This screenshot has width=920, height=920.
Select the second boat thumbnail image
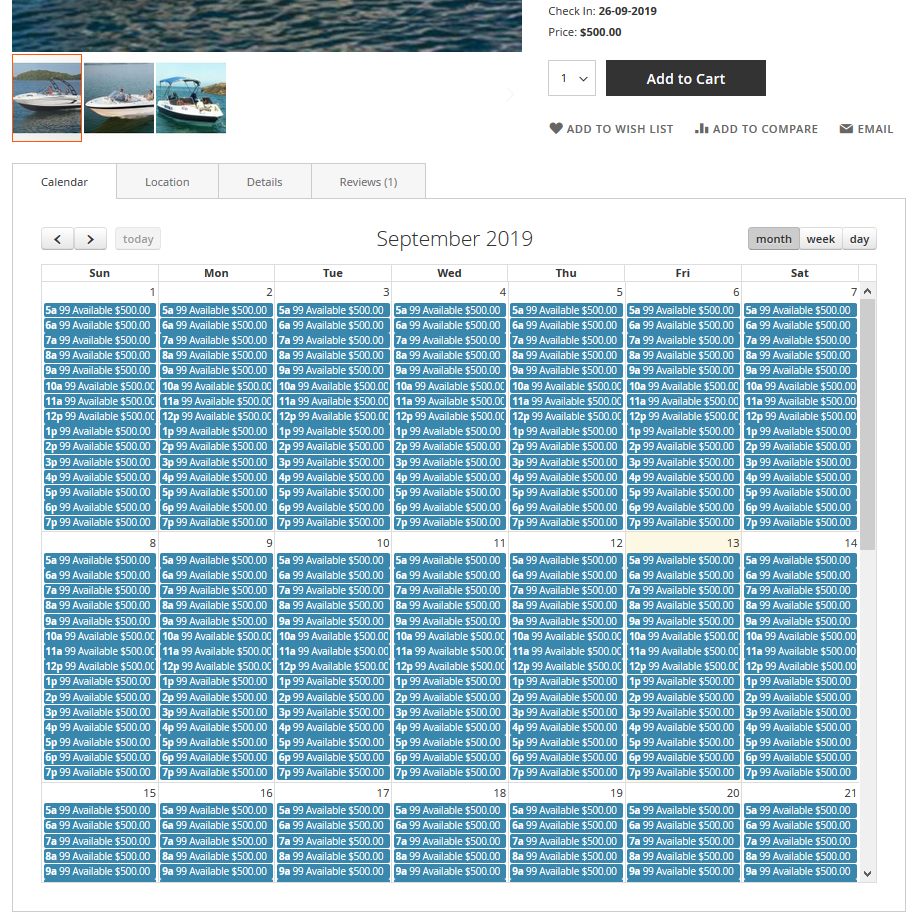[x=119, y=98]
